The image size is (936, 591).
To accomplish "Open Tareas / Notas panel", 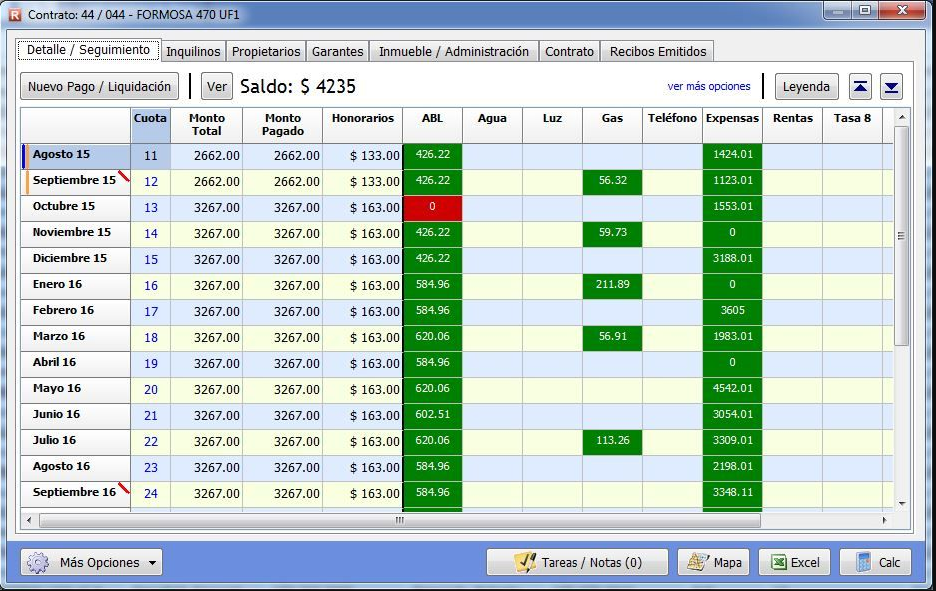I will coord(577,563).
